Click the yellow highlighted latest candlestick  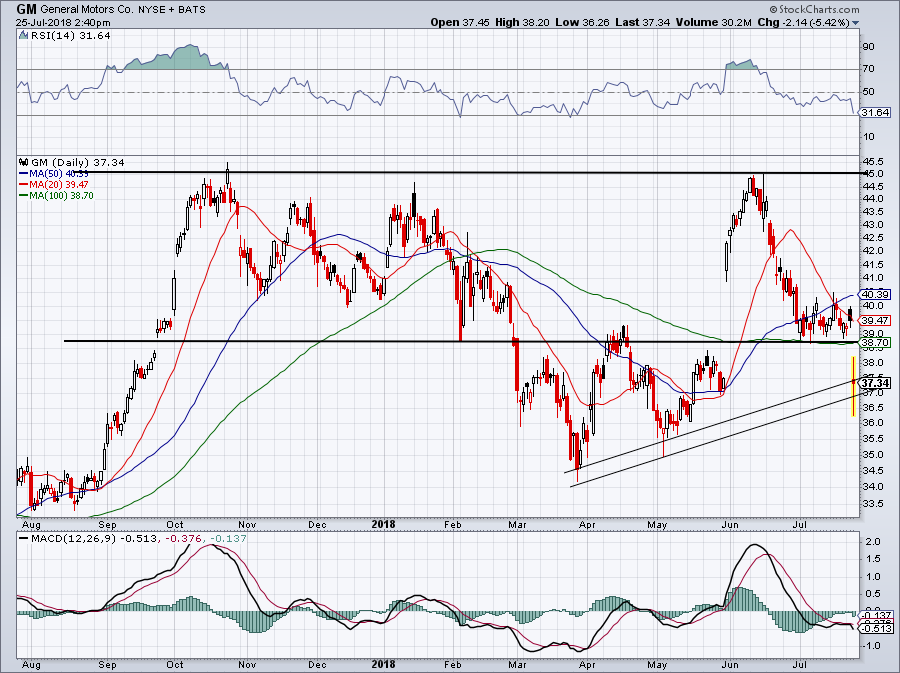(x=854, y=386)
